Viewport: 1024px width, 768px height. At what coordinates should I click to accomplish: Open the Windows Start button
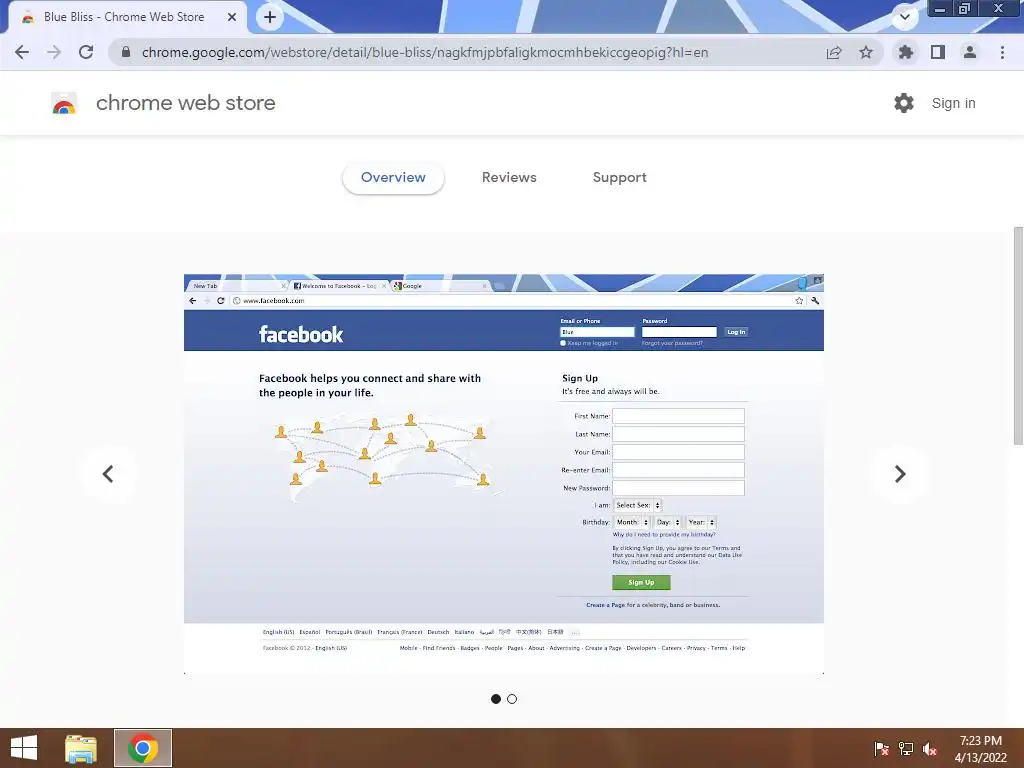click(24, 748)
